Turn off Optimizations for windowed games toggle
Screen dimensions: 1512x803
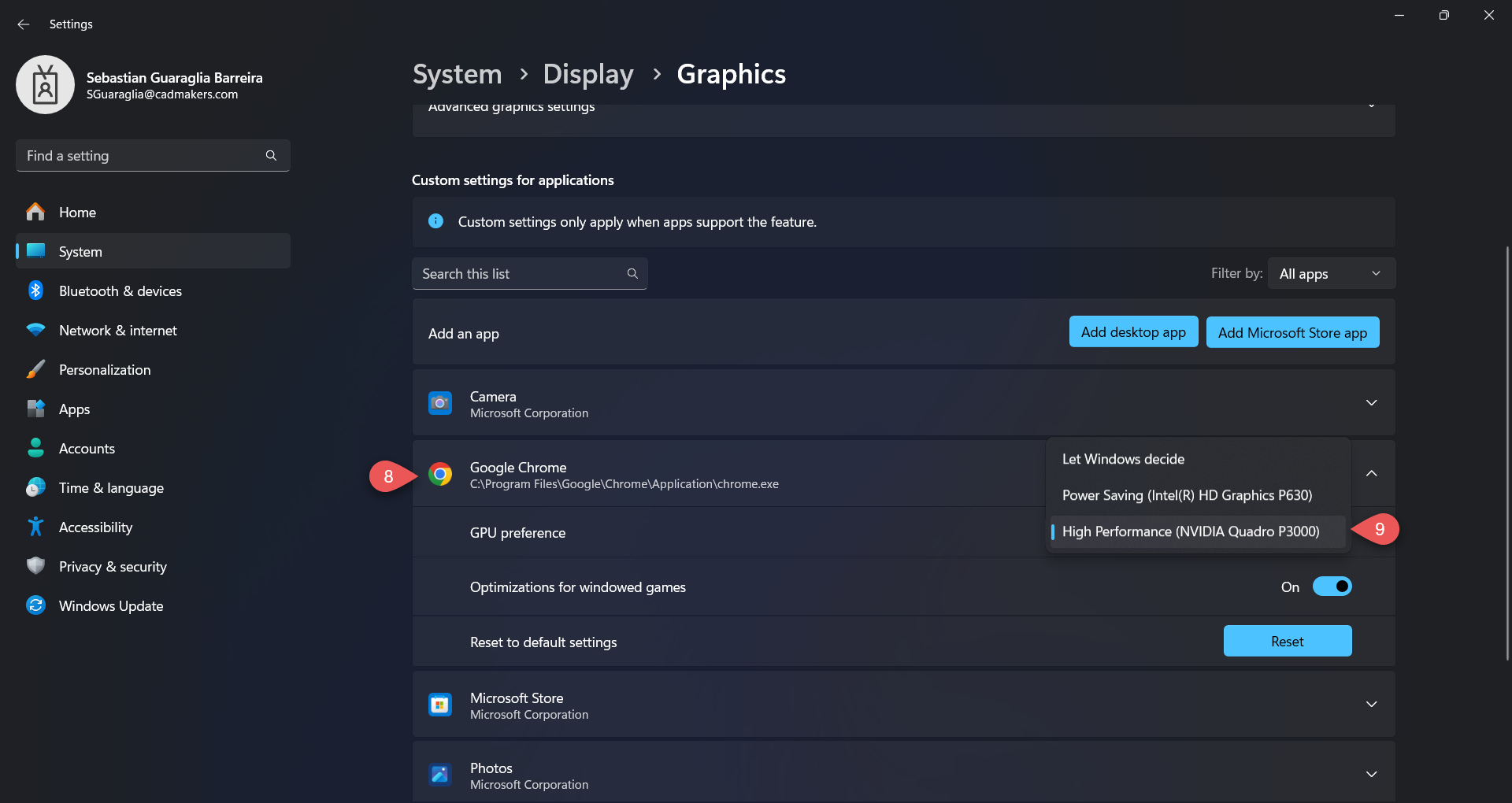point(1332,587)
